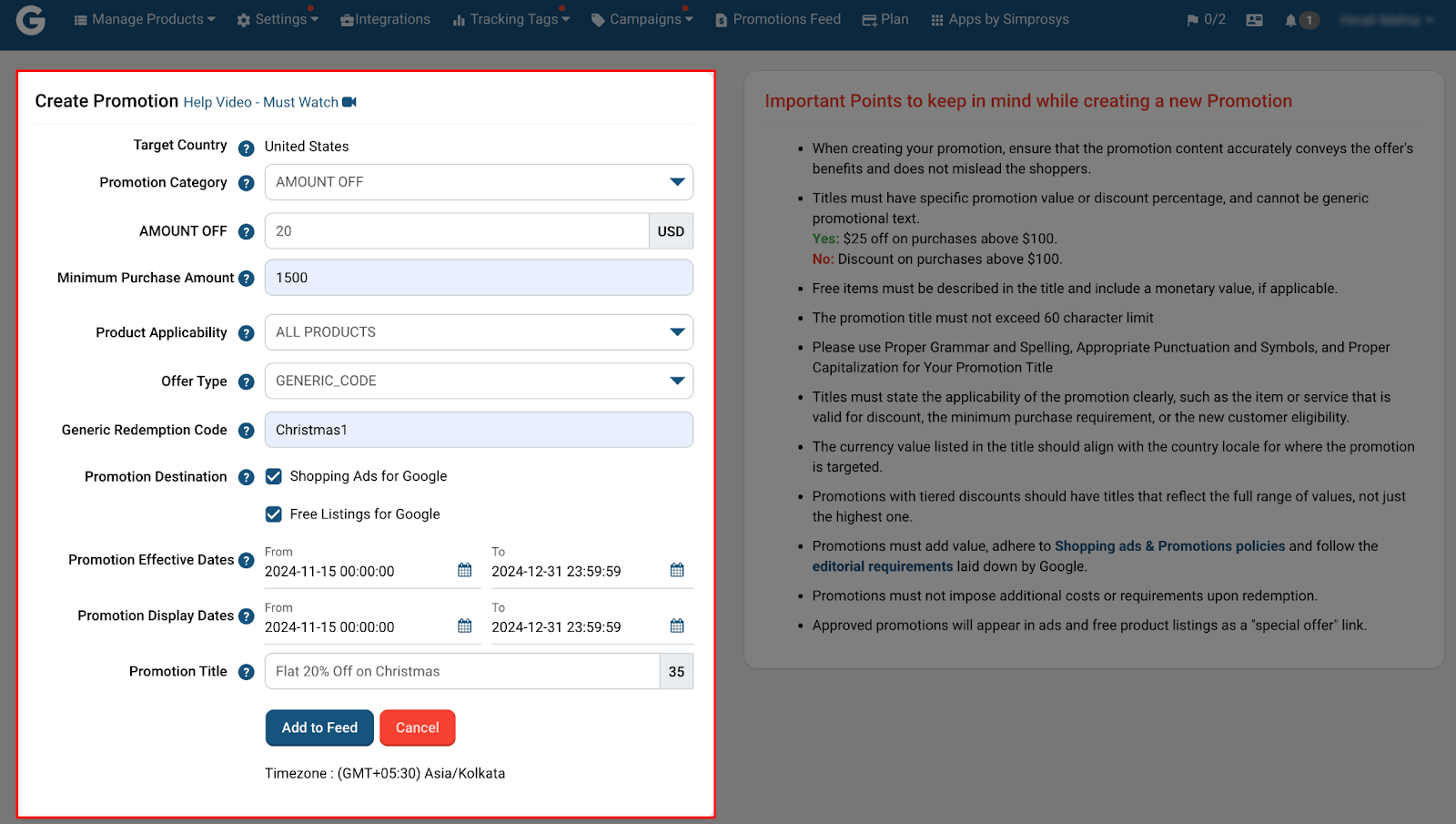Viewport: 1456px width, 824px height.
Task: Open calendar for Effective Dates To
Action: pyautogui.click(x=677, y=570)
